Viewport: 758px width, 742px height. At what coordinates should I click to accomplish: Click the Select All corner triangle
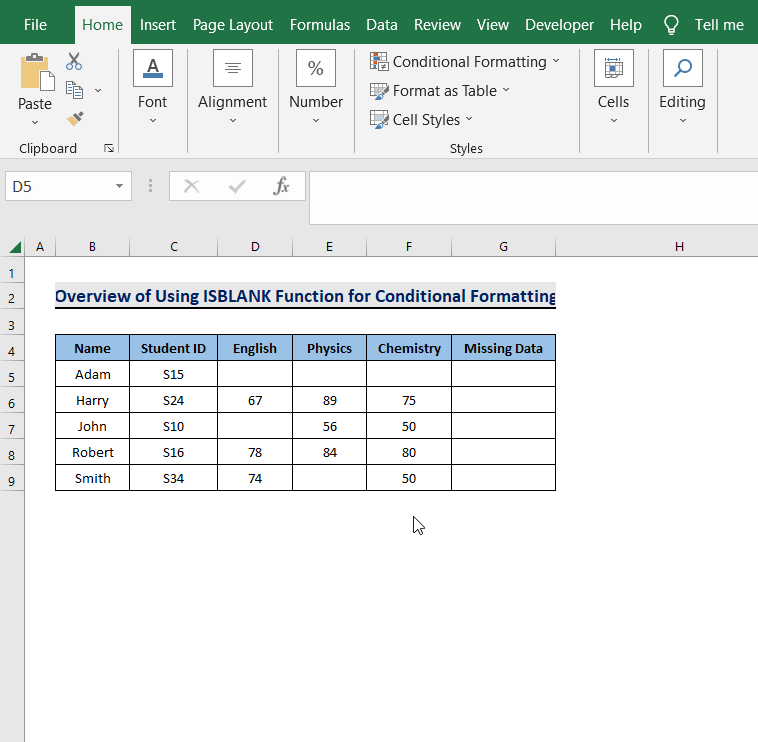[x=15, y=247]
